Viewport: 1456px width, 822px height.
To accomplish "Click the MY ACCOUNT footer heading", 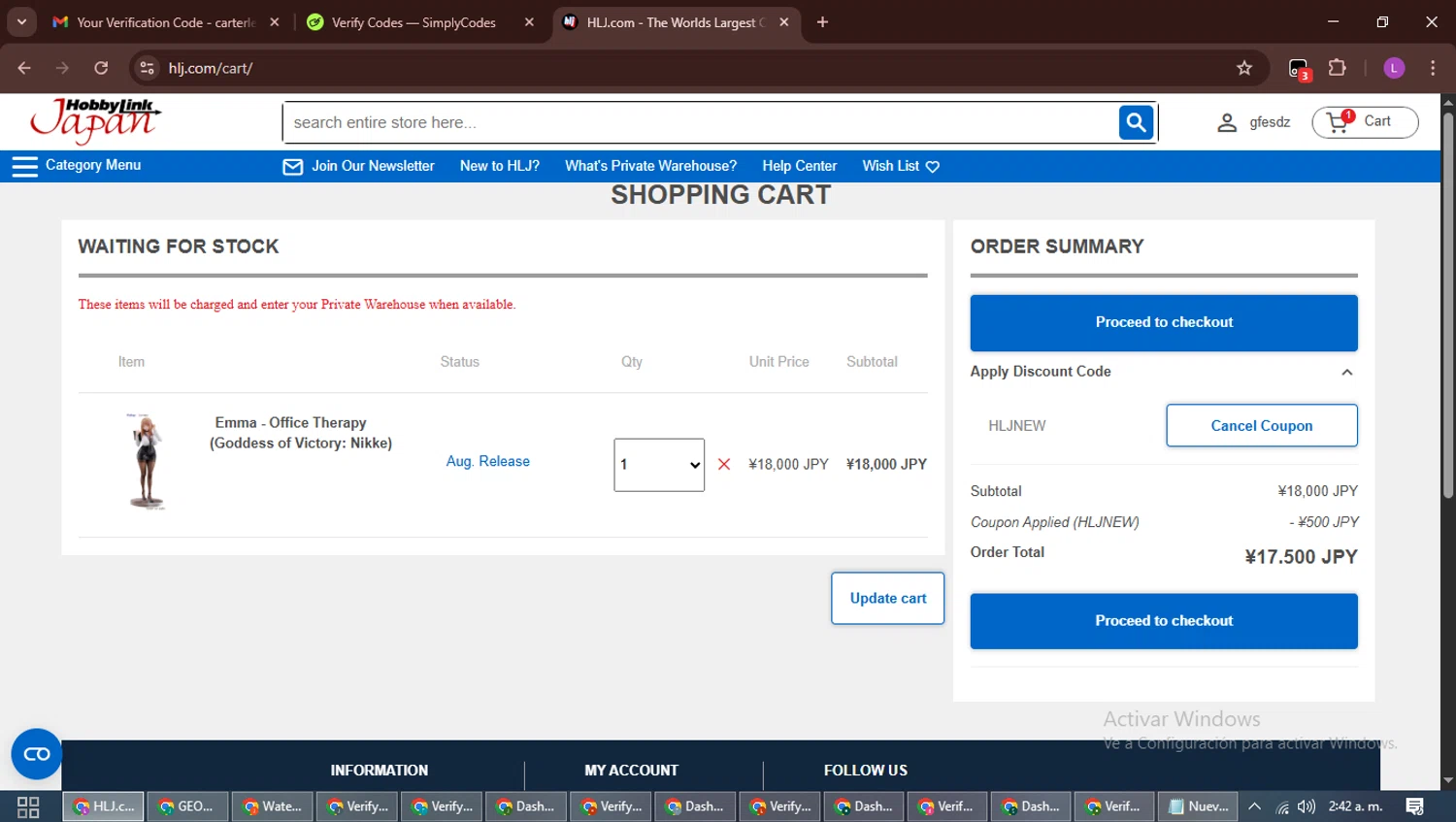I will [631, 771].
